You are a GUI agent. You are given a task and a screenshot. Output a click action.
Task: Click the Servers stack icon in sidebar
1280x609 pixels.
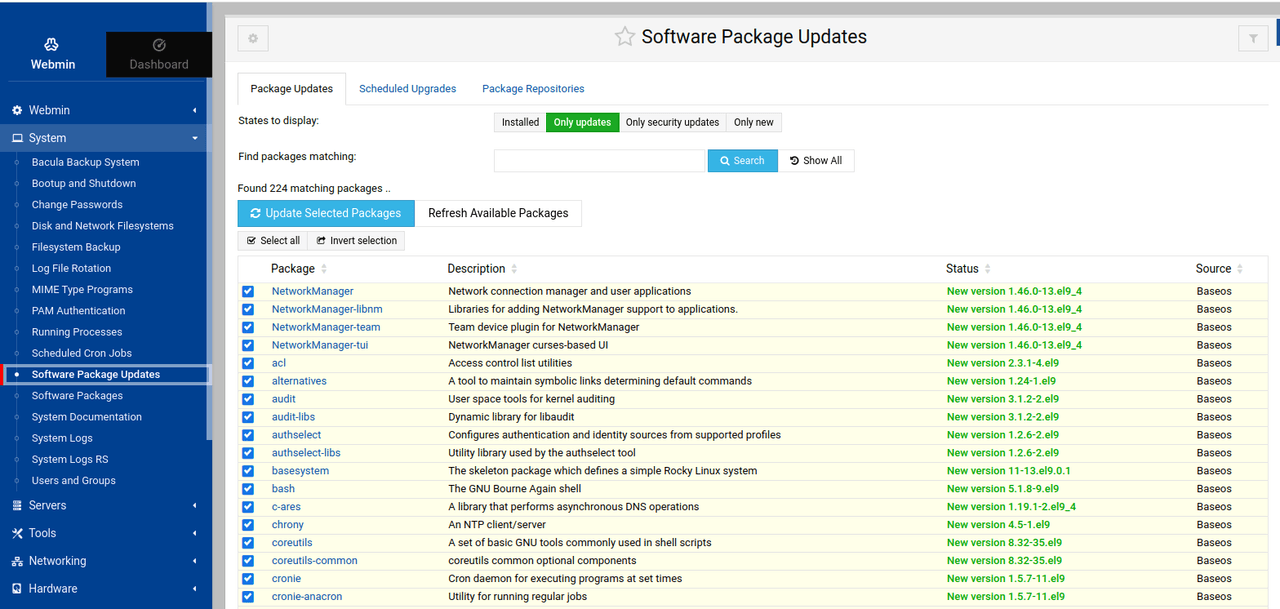click(x=17, y=506)
